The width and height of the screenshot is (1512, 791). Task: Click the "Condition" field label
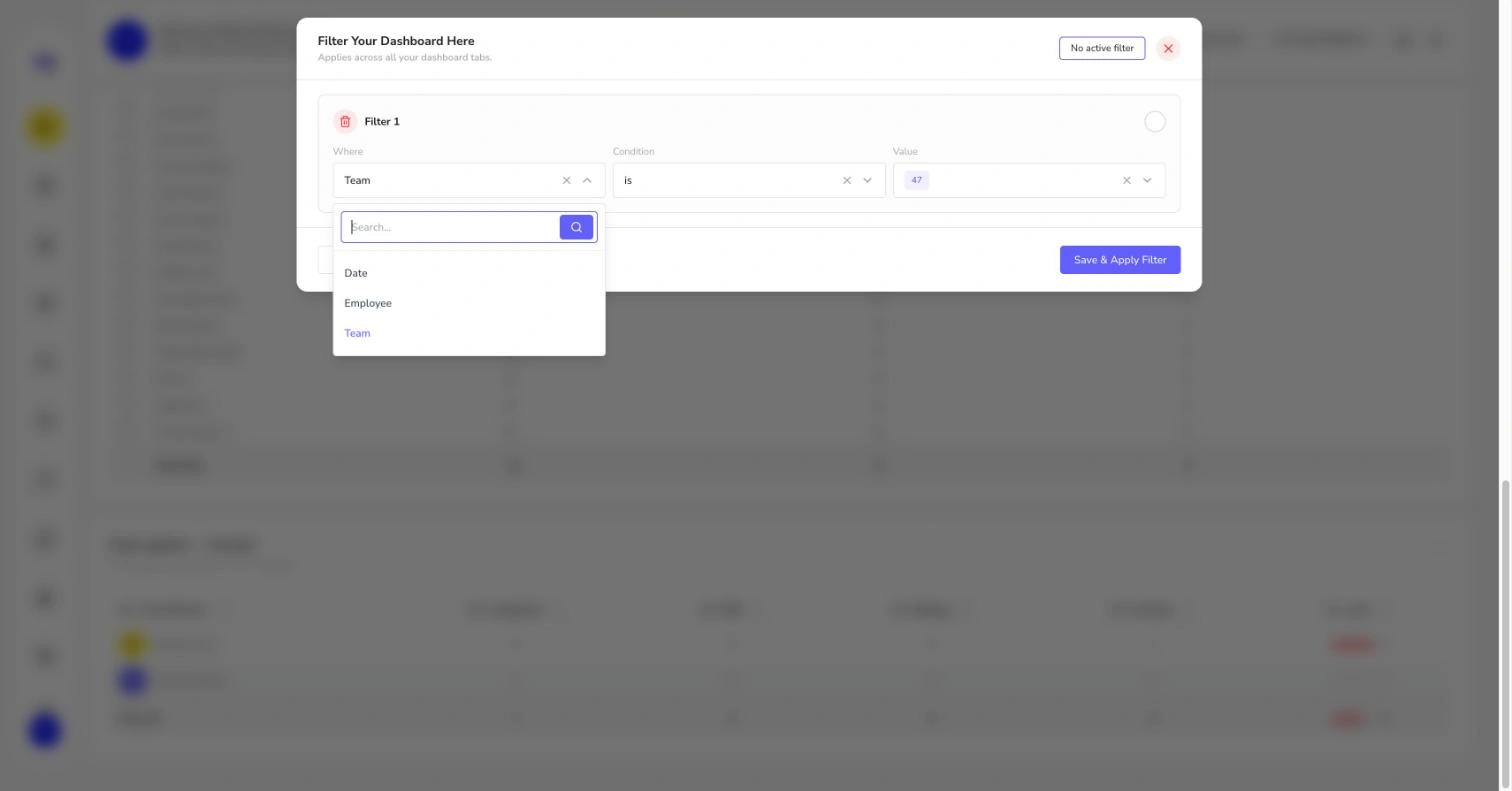pos(633,152)
